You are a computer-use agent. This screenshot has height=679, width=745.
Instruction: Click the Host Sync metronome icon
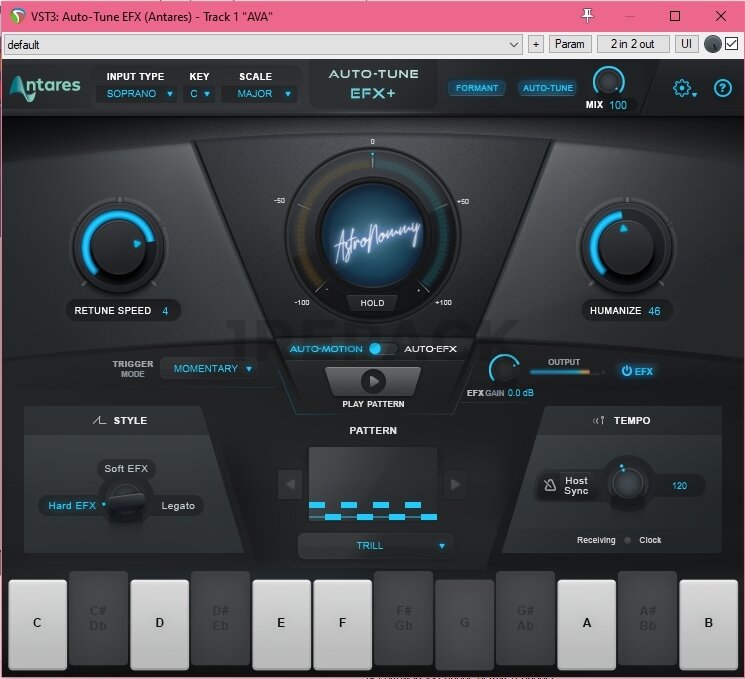tap(550, 486)
